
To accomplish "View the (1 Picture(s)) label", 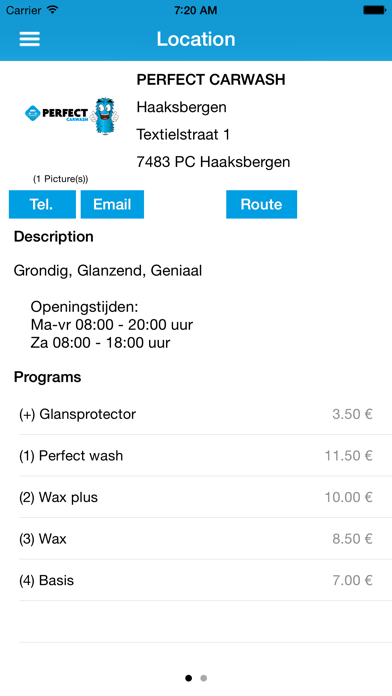I will tap(60, 179).
